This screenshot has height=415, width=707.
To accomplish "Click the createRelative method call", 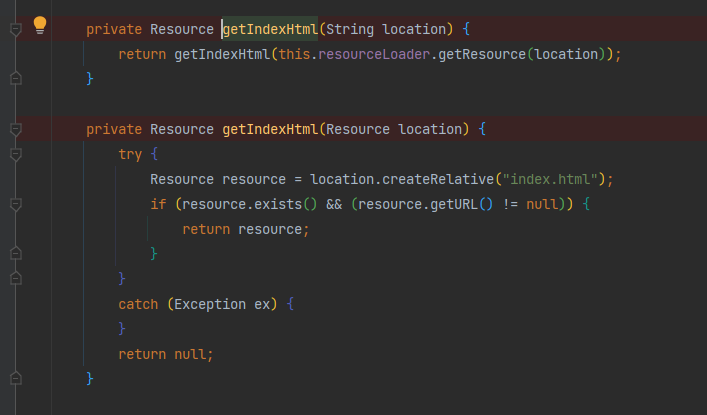I will click(437, 180).
